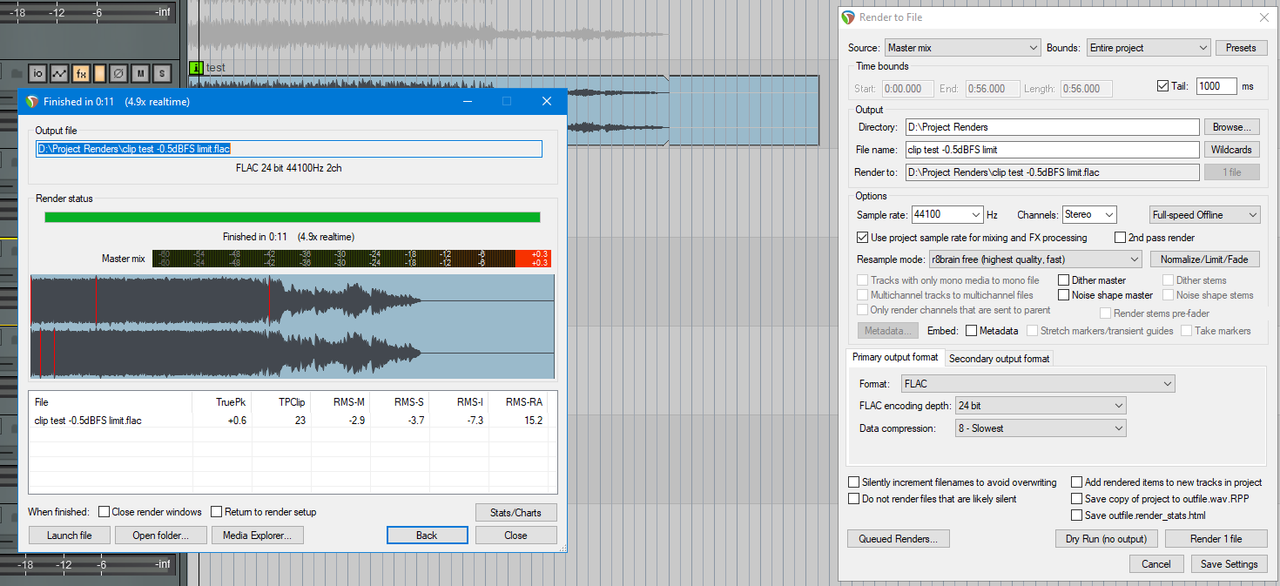Click the Normalize/Limit/Fade button
The image size is (1280, 586).
coord(1204,259)
